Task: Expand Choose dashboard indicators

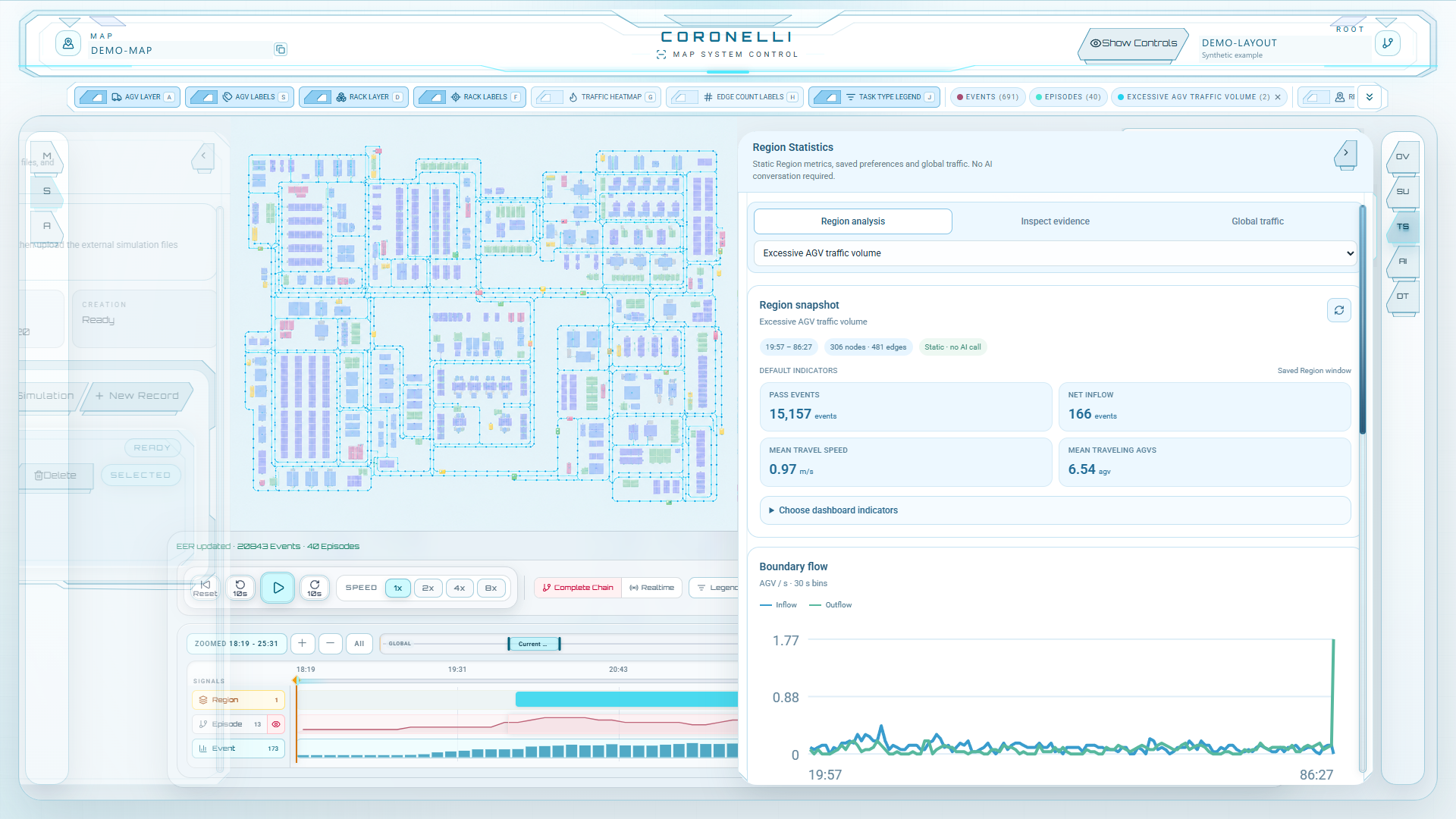Action: point(1055,510)
